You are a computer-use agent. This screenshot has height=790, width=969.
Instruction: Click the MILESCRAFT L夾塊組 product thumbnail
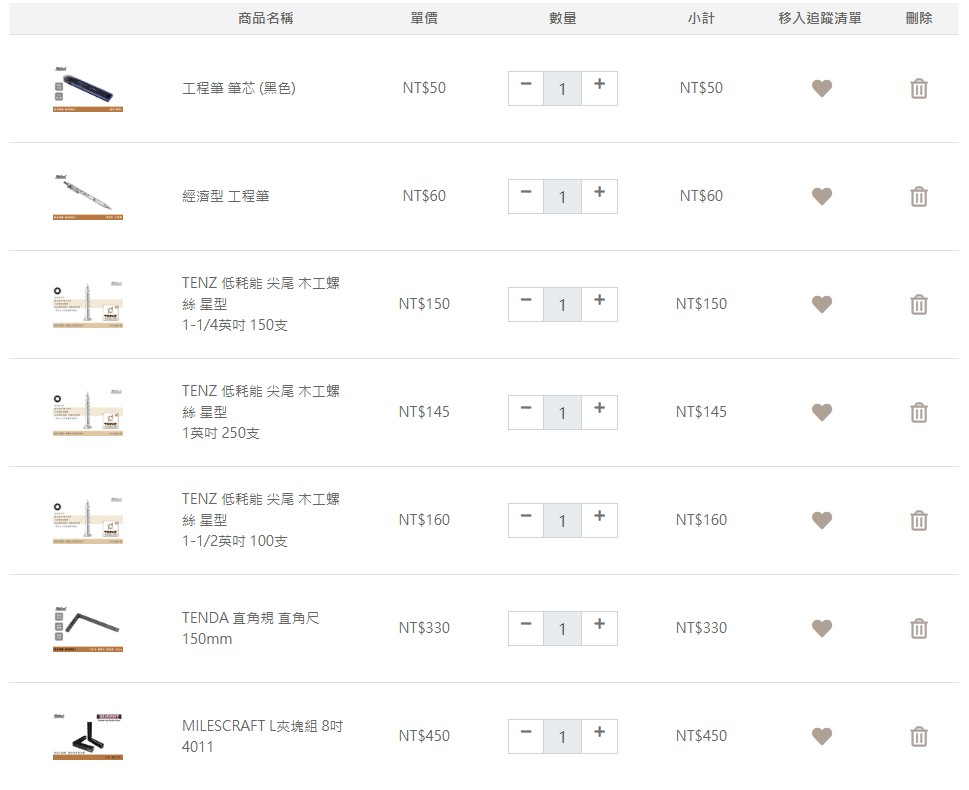tap(88, 736)
